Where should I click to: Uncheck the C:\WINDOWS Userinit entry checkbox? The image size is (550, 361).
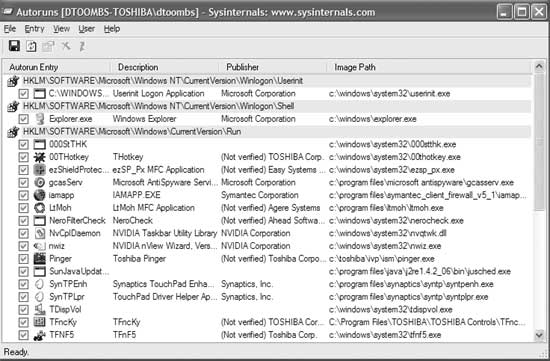pos(24,94)
